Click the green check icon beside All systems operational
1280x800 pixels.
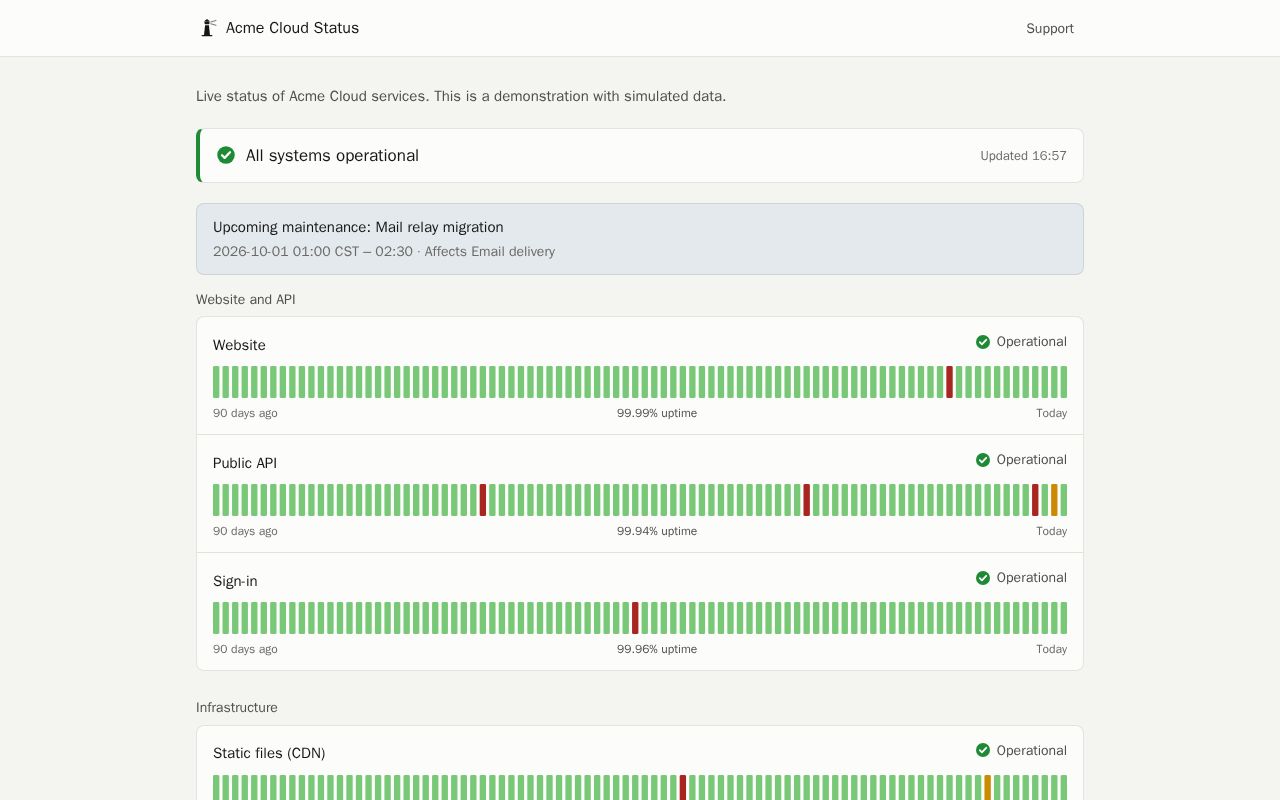point(226,155)
